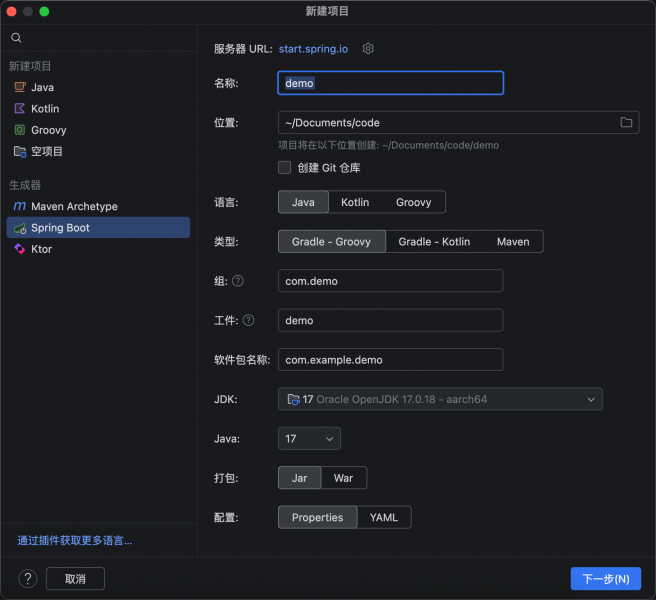Click the 工件 artifact field
This screenshot has width=656, height=600.
(391, 320)
